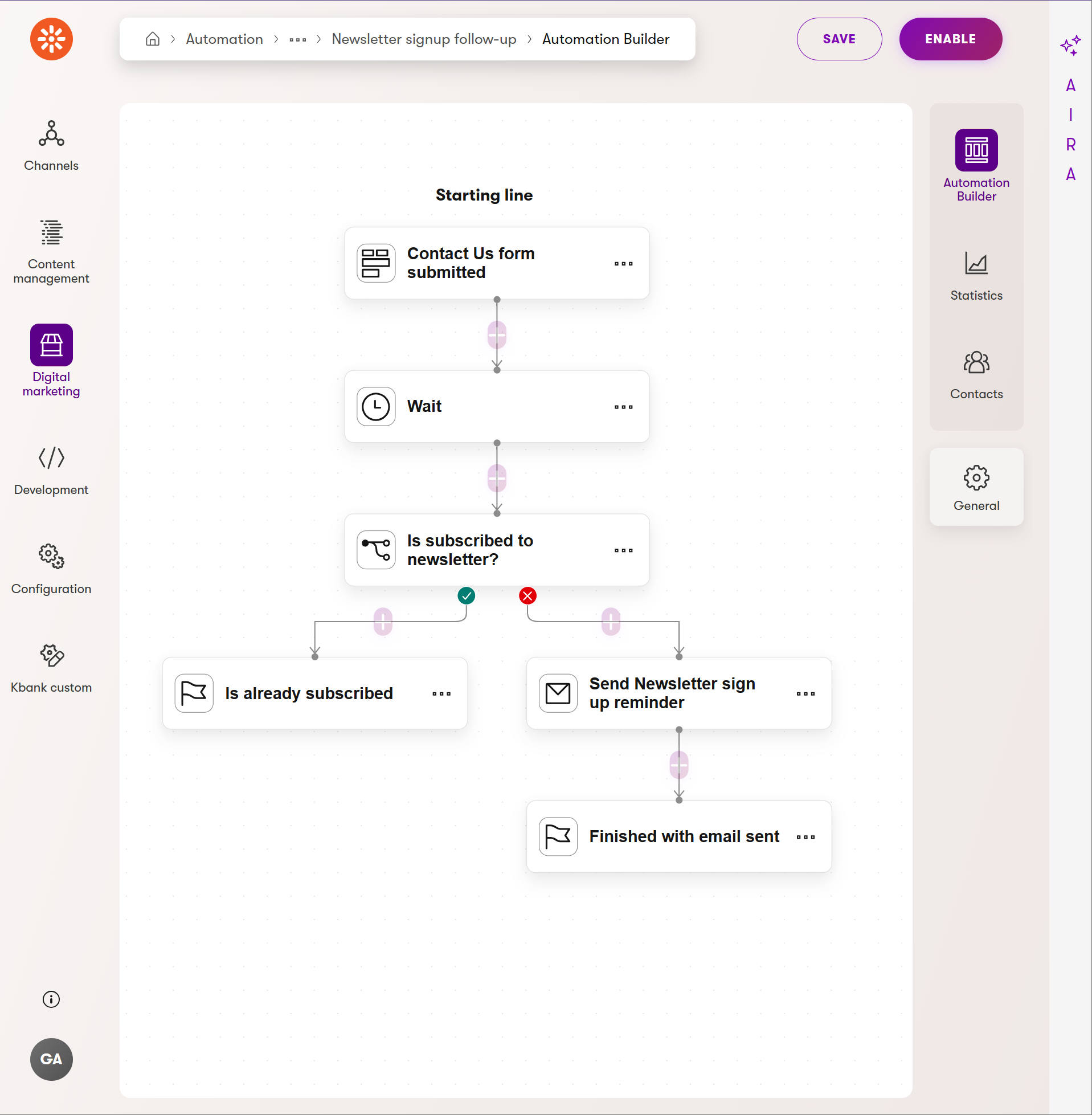Image resolution: width=1092 pixels, height=1115 pixels.
Task: Open the General settings tab
Action: click(x=976, y=487)
